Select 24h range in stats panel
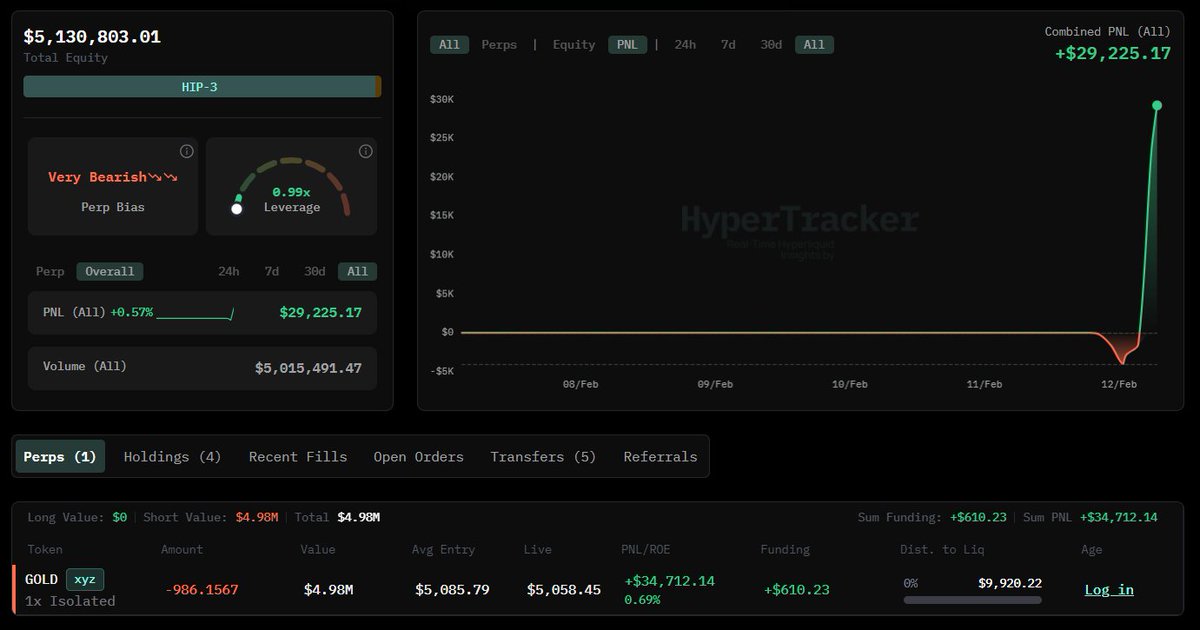Image resolution: width=1200 pixels, height=630 pixels. [229, 271]
